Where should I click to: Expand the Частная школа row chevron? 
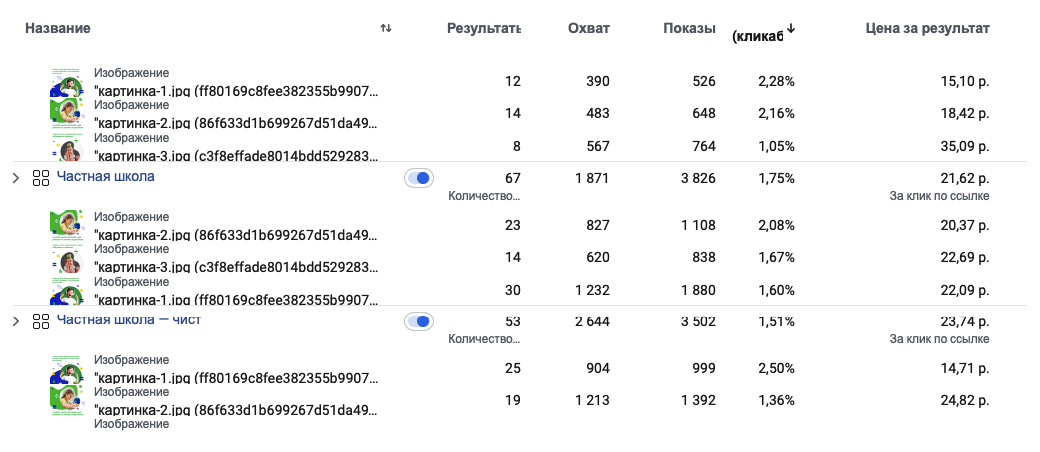tap(15, 179)
